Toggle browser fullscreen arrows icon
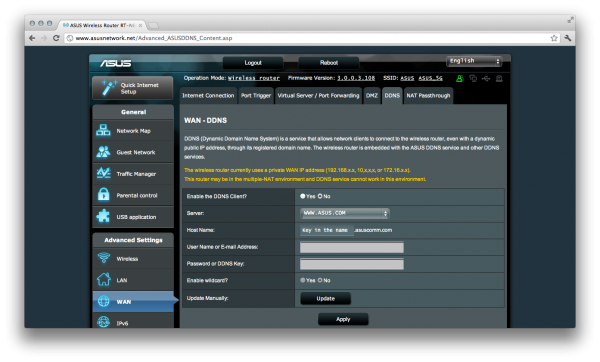This screenshot has height=362, width=600. click(571, 20)
